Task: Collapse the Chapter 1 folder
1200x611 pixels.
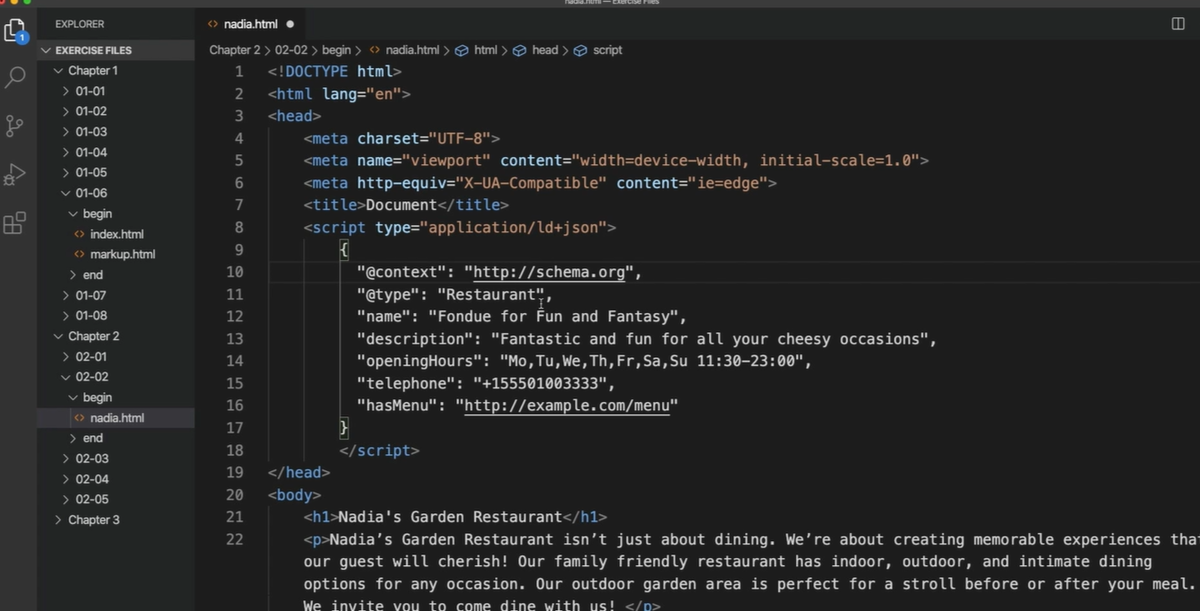Action: click(116, 71)
